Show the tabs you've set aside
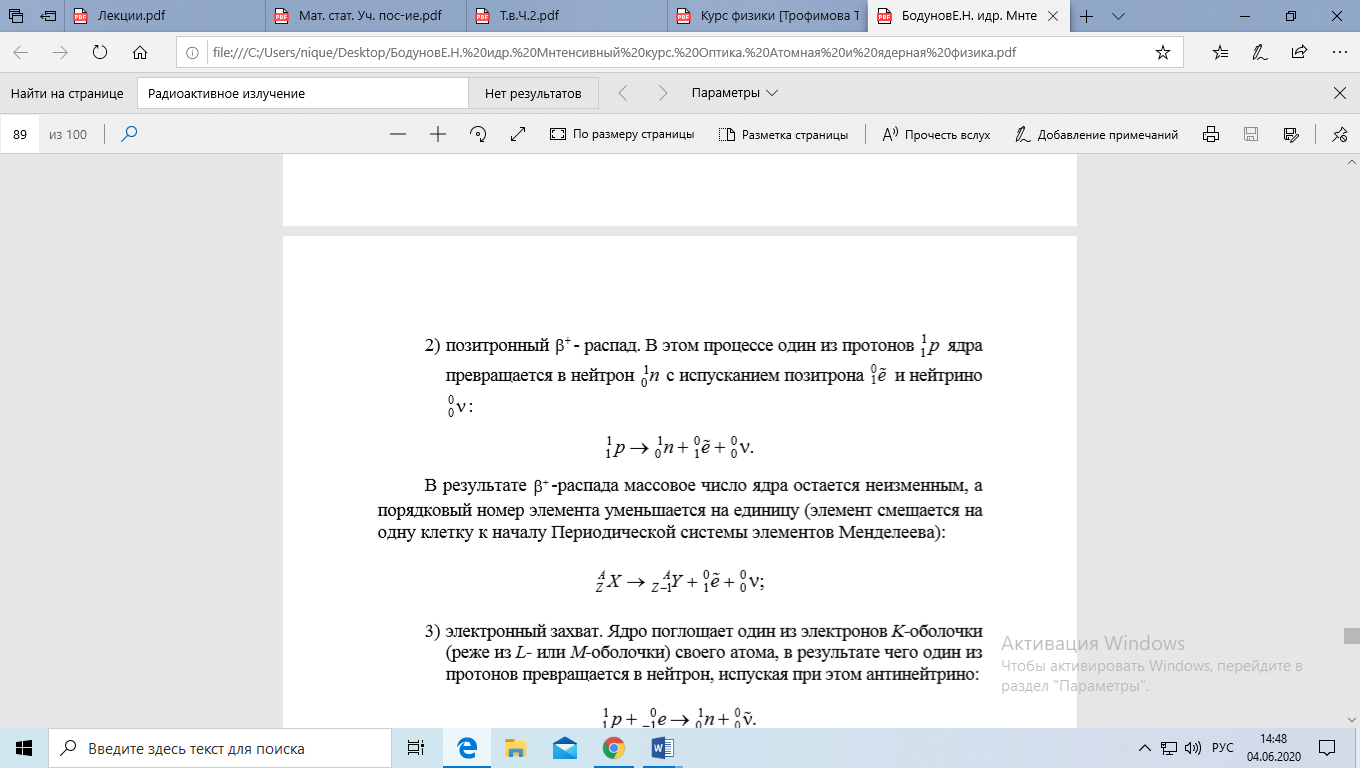The width and height of the screenshot is (1360, 768). tap(16, 16)
